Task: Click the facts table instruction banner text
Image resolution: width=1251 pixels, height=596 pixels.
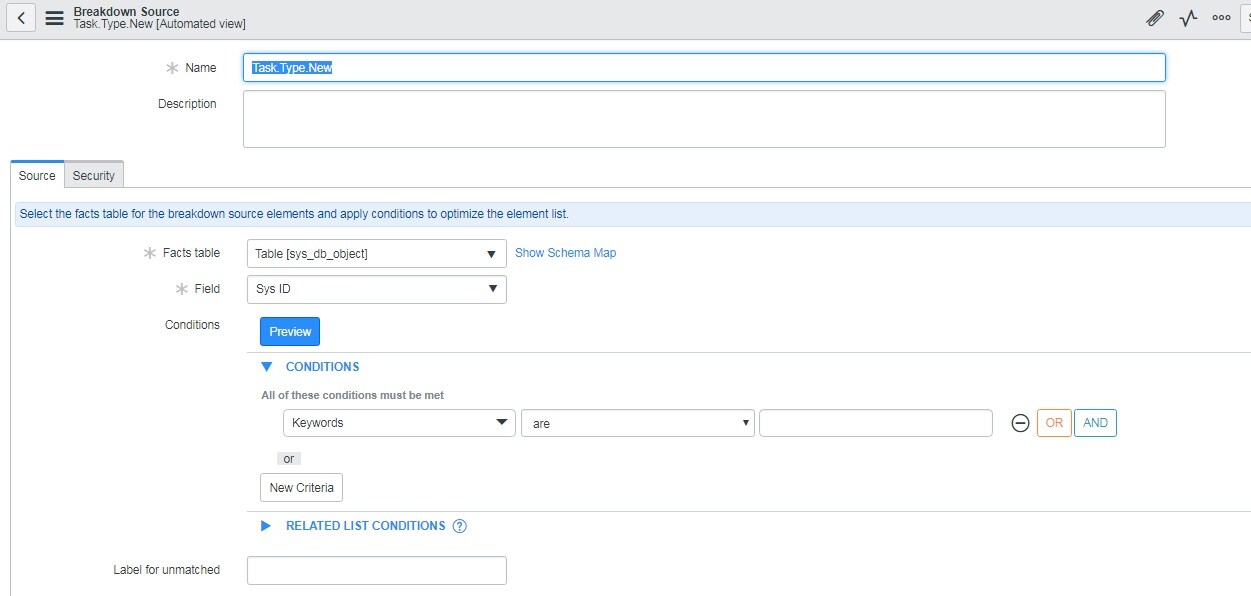Action: 294,214
